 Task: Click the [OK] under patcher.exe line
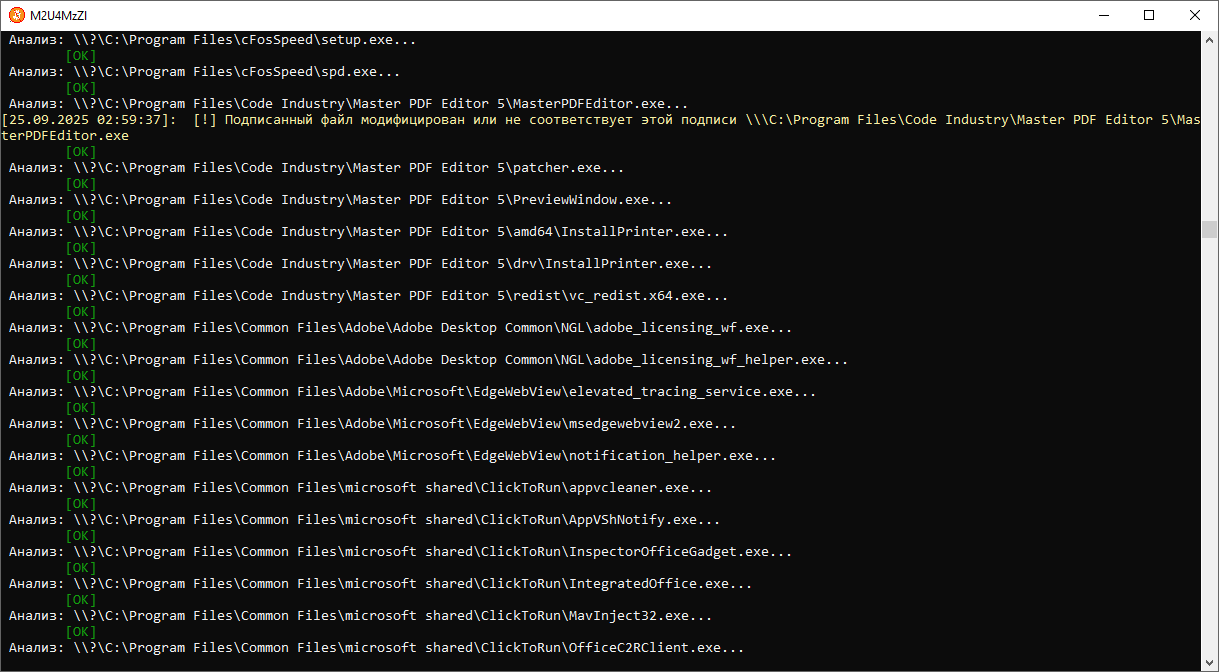coord(81,184)
